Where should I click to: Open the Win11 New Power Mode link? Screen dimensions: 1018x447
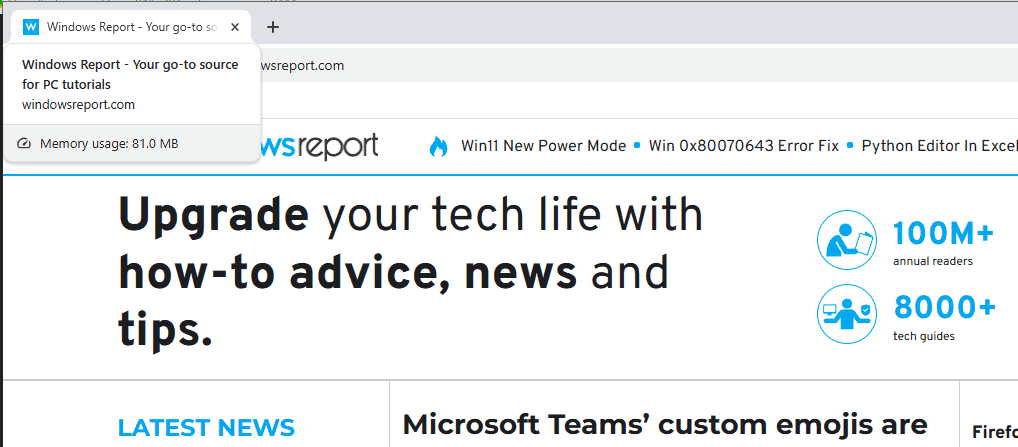pyautogui.click(x=543, y=146)
